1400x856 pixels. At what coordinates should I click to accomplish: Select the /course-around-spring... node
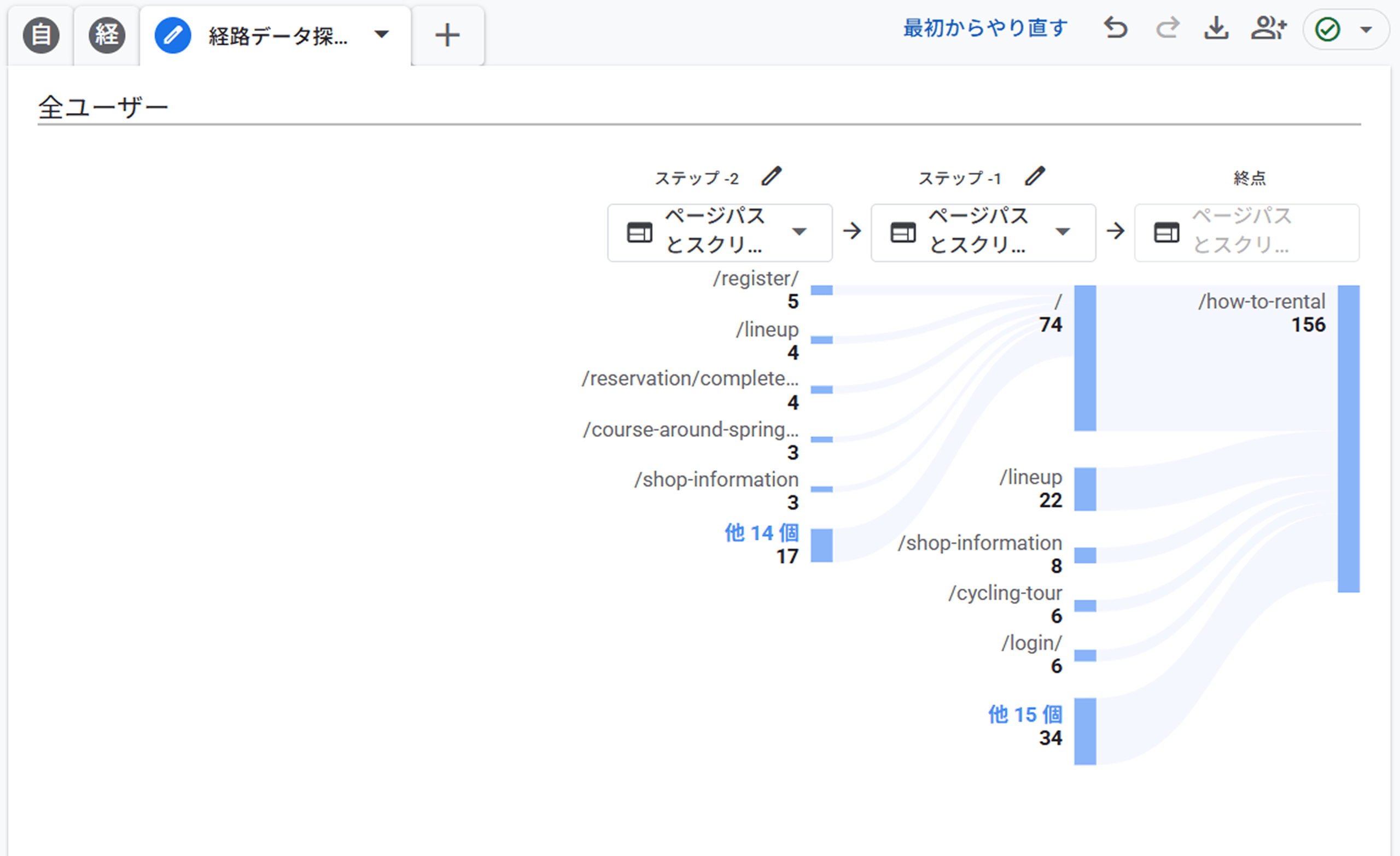click(x=821, y=439)
